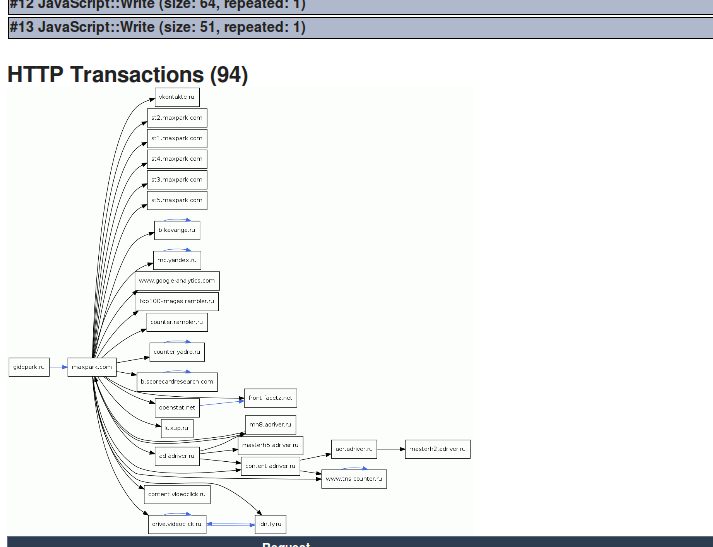Select the st1.maxpark.com graph node
Image resolution: width=713 pixels, height=547 pixels.
pyautogui.click(x=177, y=138)
